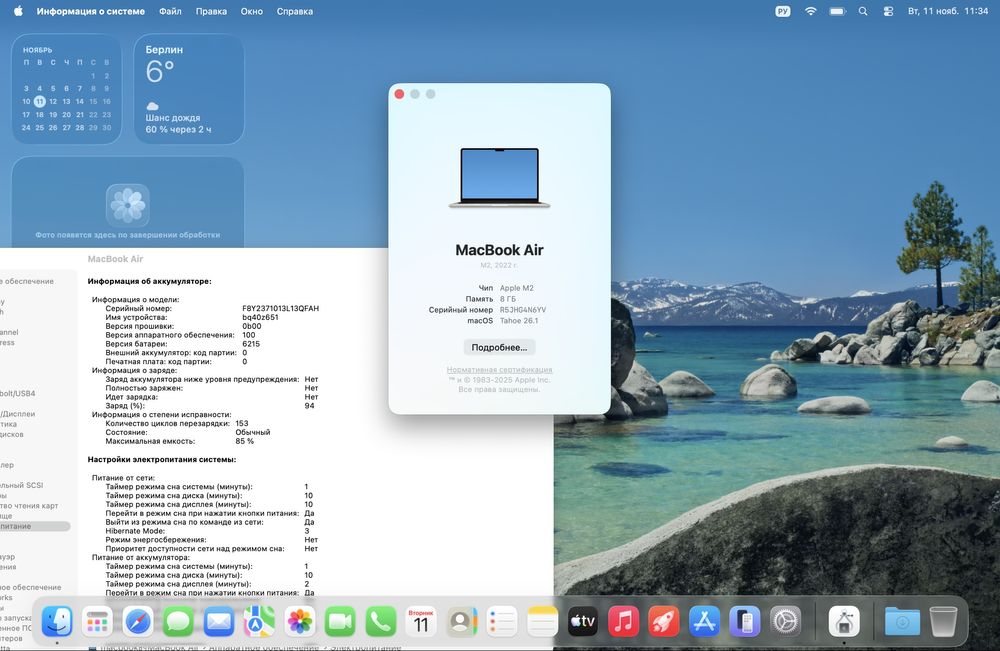Open Contacts from the Dock
Image resolution: width=1000 pixels, height=651 pixels.
pyautogui.click(x=462, y=621)
